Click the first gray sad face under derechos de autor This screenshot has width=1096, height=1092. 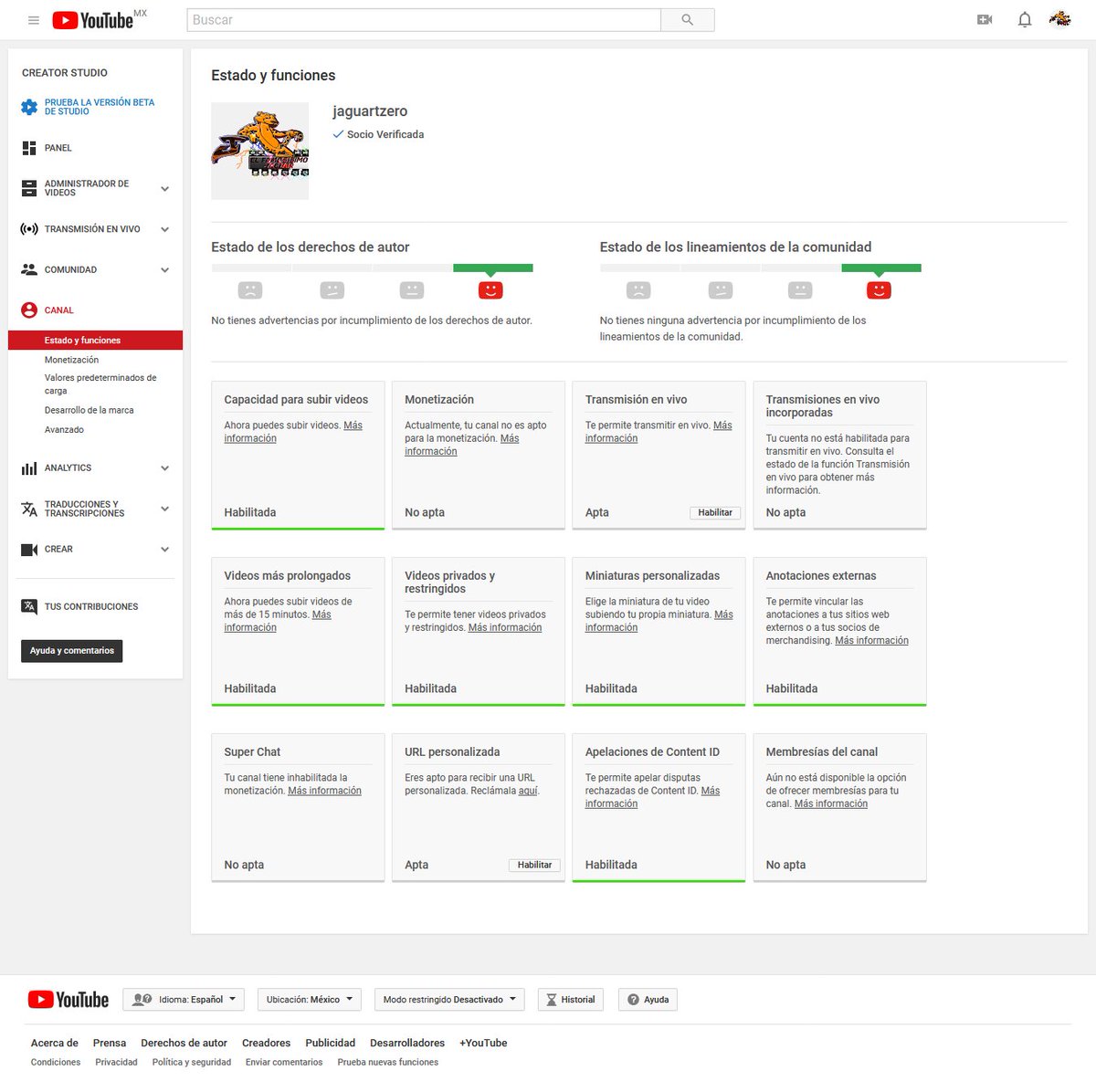click(x=250, y=290)
